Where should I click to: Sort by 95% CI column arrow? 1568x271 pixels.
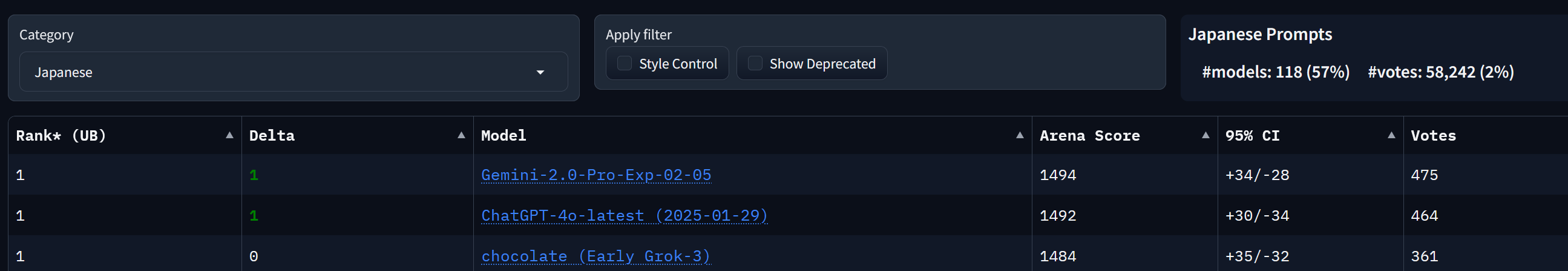pos(1391,136)
